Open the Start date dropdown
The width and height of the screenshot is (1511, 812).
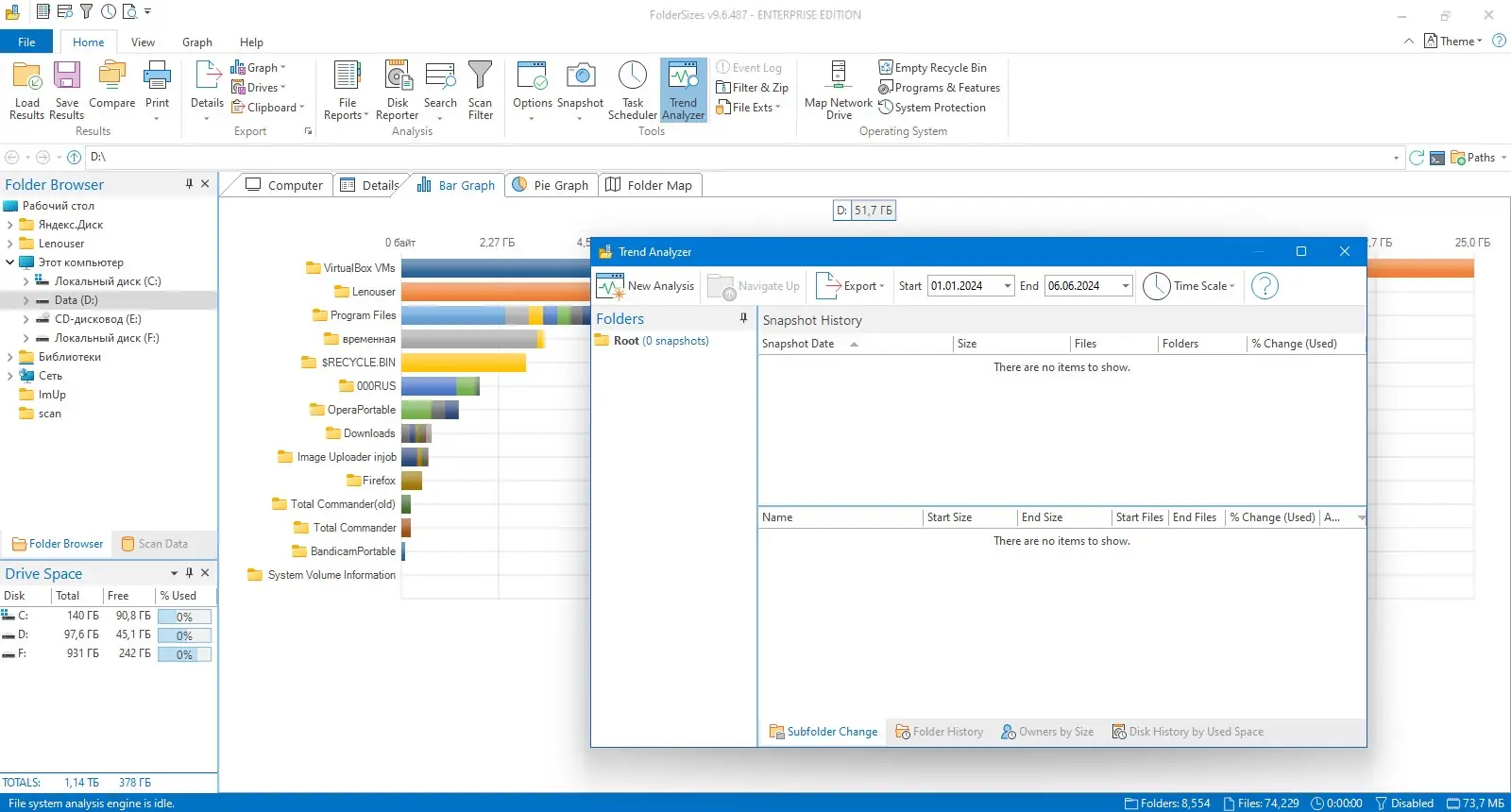pyautogui.click(x=1008, y=286)
